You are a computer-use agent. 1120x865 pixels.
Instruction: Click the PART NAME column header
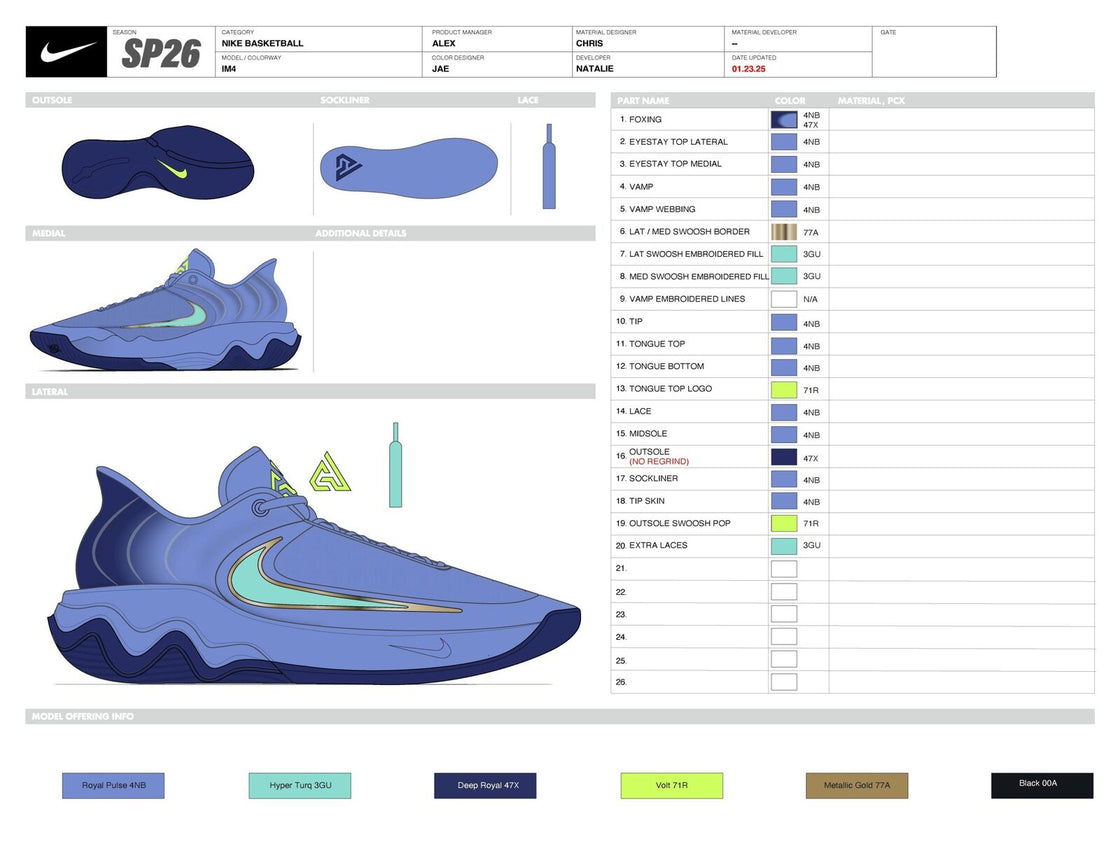pyautogui.click(x=643, y=101)
